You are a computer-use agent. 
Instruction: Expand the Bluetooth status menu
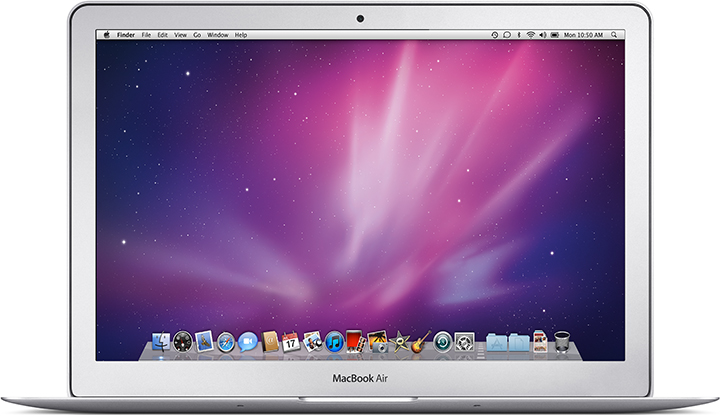click(518, 35)
